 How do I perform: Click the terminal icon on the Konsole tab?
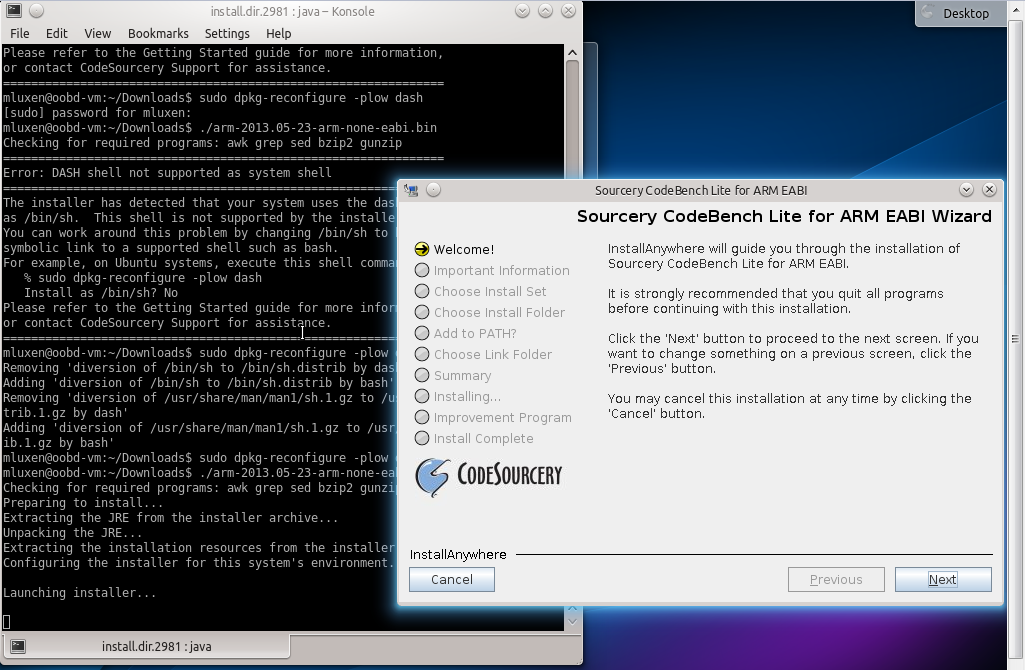click(17, 646)
